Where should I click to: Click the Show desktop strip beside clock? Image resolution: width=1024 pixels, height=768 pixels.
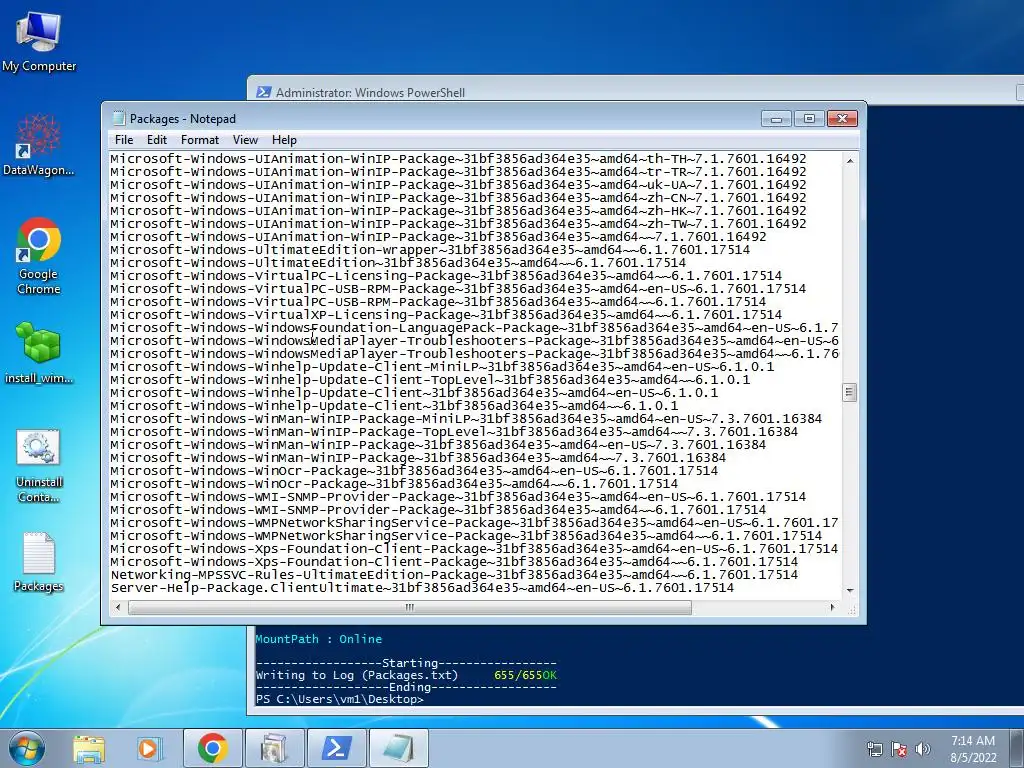(x=1017, y=748)
